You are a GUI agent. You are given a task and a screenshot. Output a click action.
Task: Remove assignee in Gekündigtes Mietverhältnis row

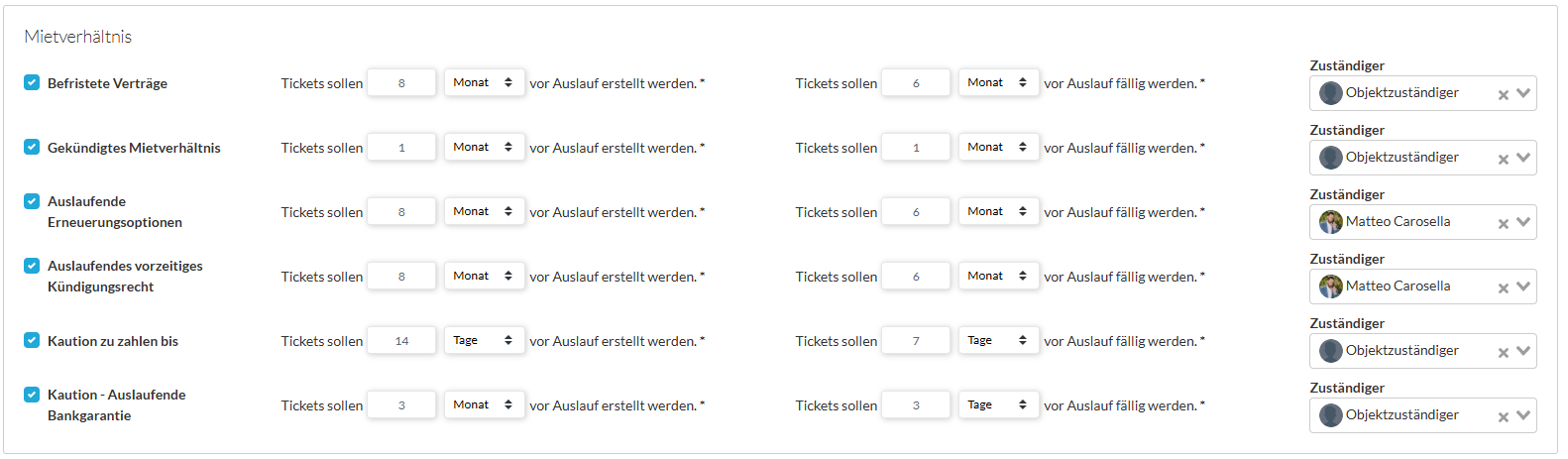[x=1503, y=160]
